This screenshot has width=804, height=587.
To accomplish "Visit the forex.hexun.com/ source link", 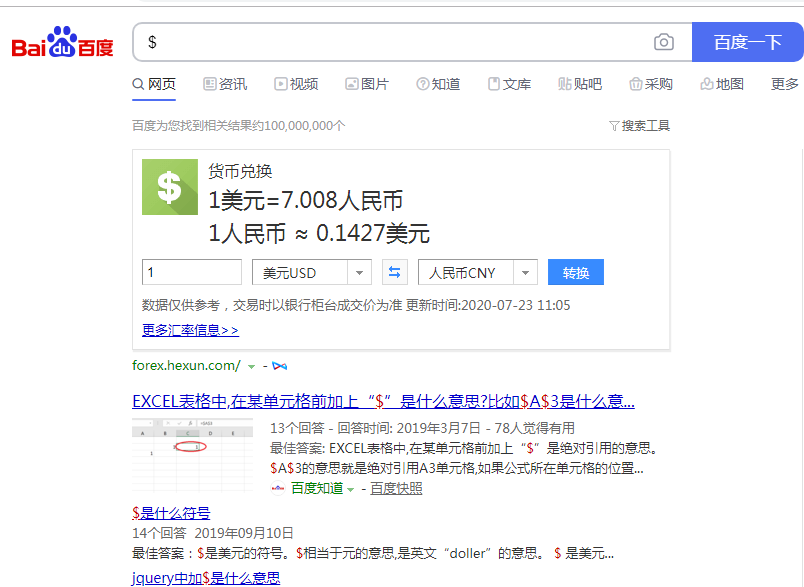I will [x=186, y=366].
